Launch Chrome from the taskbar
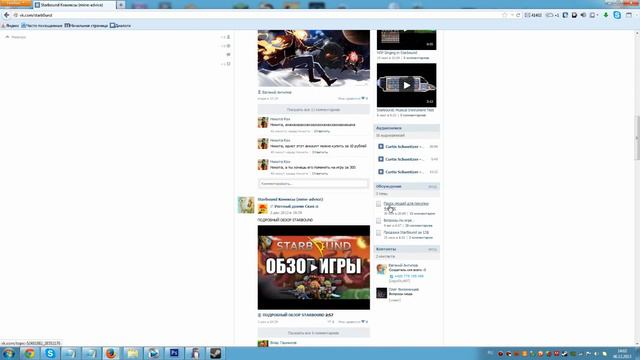 (x=29, y=353)
